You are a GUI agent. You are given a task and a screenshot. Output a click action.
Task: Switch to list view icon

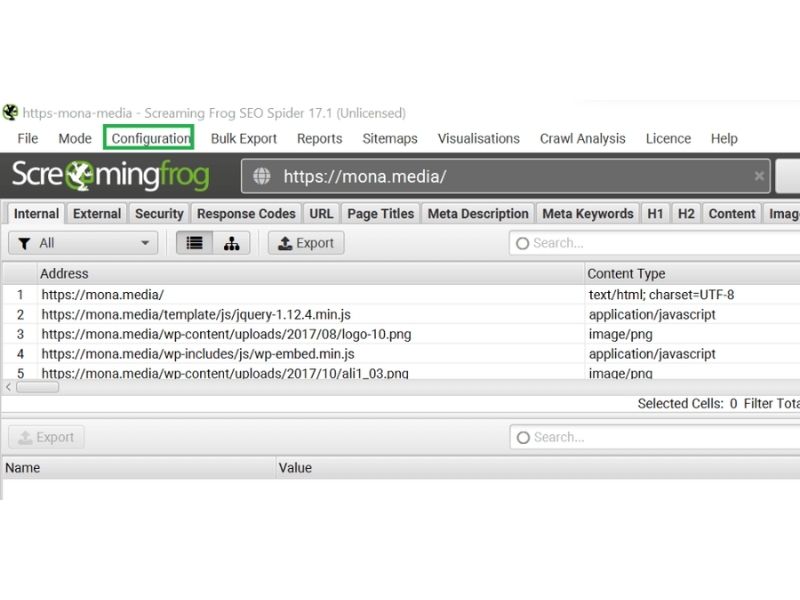194,243
